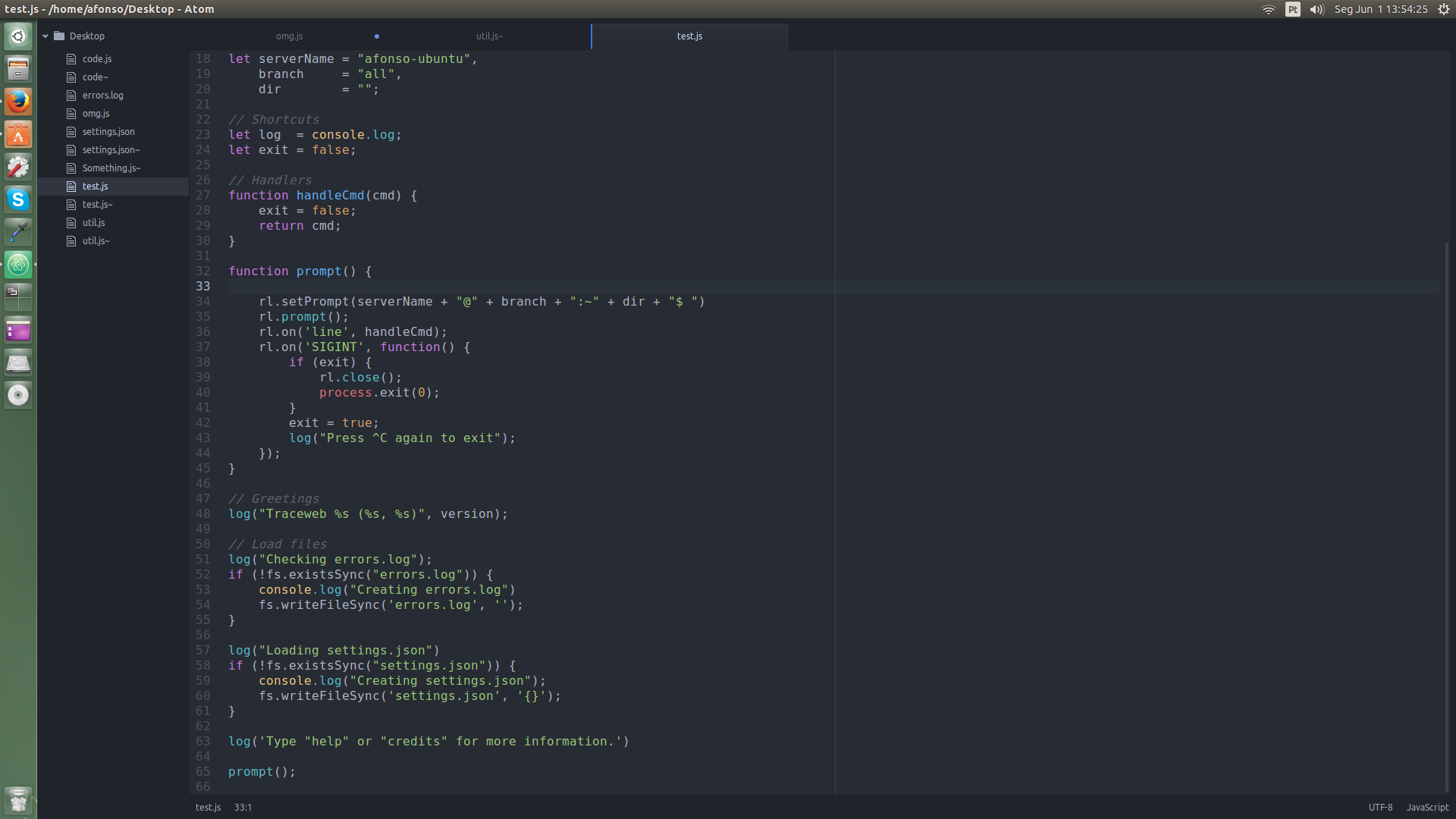This screenshot has width=1456, height=819.
Task: Open the workspace switcher icon
Action: pyautogui.click(x=18, y=297)
